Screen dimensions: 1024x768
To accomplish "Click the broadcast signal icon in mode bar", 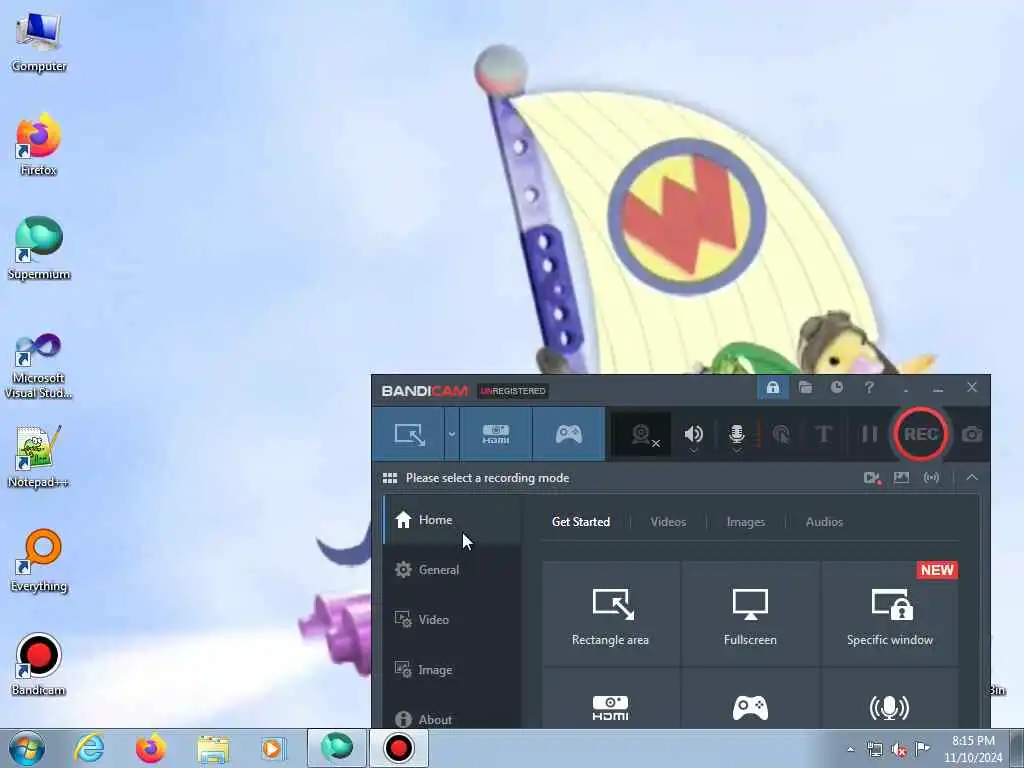I will click(x=931, y=478).
